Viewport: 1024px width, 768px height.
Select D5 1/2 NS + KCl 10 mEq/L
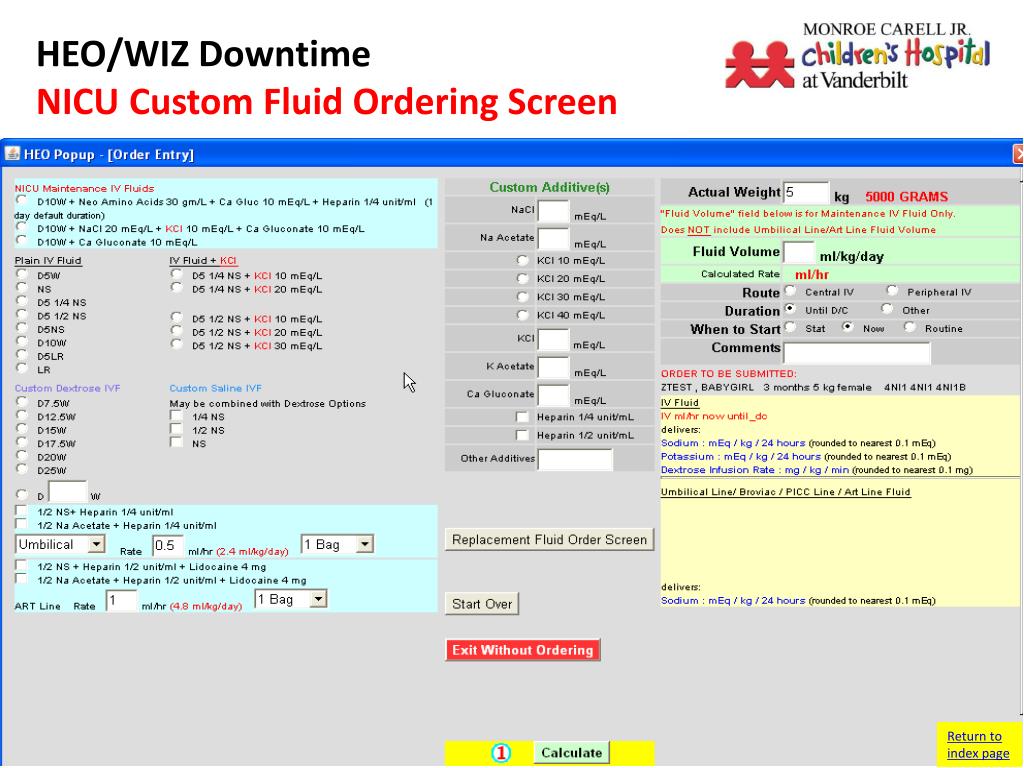(176, 317)
